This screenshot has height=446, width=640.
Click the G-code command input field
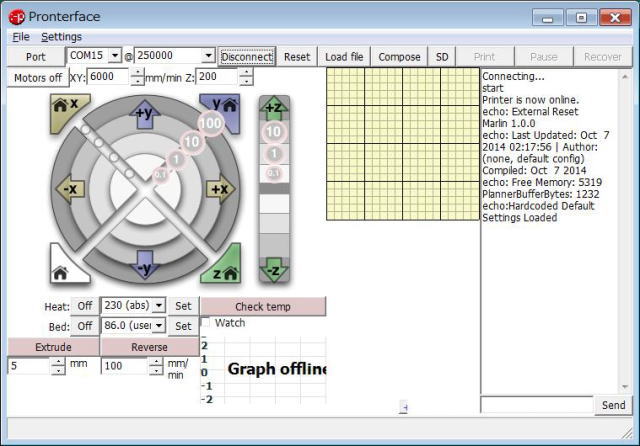(537, 405)
